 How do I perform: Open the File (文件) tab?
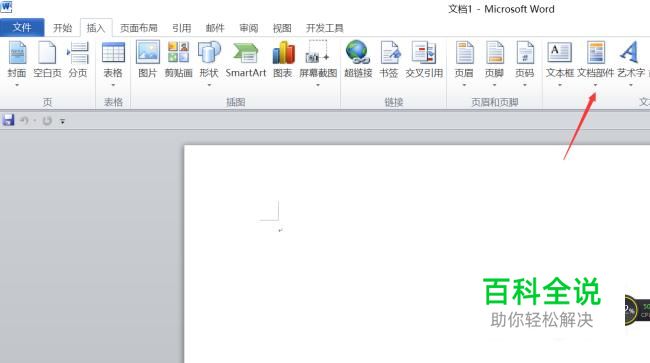[22, 27]
